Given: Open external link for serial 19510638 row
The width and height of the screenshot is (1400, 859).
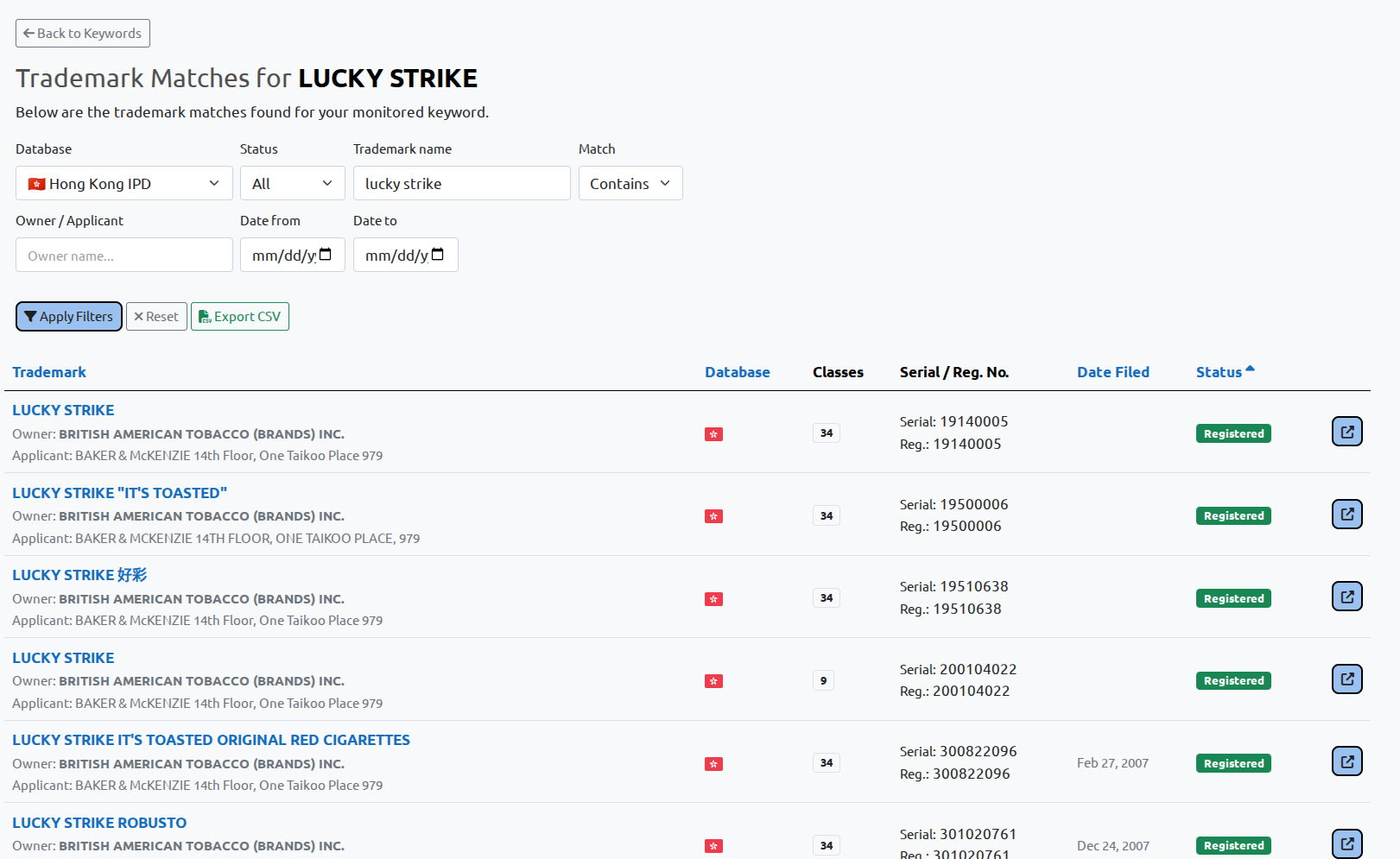Looking at the screenshot, I should coord(1346,597).
